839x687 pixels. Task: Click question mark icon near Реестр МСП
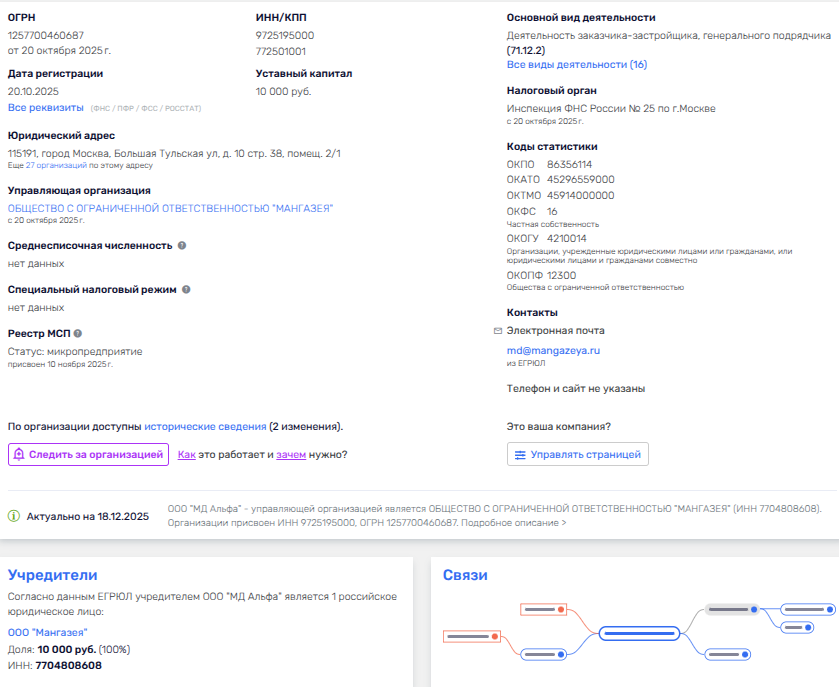(78, 334)
